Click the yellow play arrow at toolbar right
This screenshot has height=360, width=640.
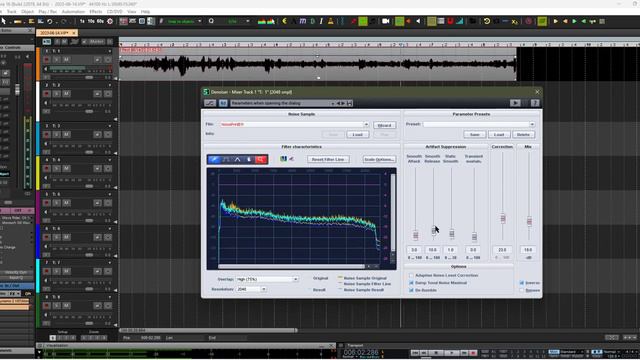point(556,21)
